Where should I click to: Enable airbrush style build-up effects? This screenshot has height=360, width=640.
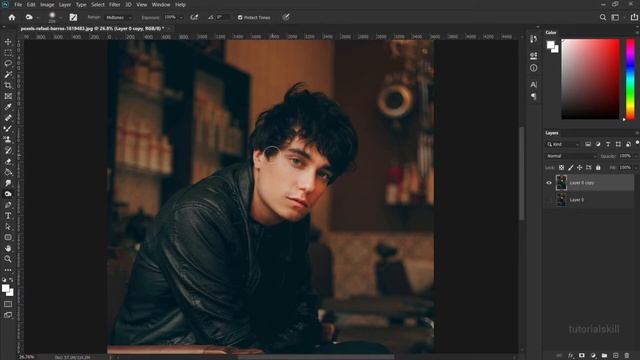(x=194, y=17)
